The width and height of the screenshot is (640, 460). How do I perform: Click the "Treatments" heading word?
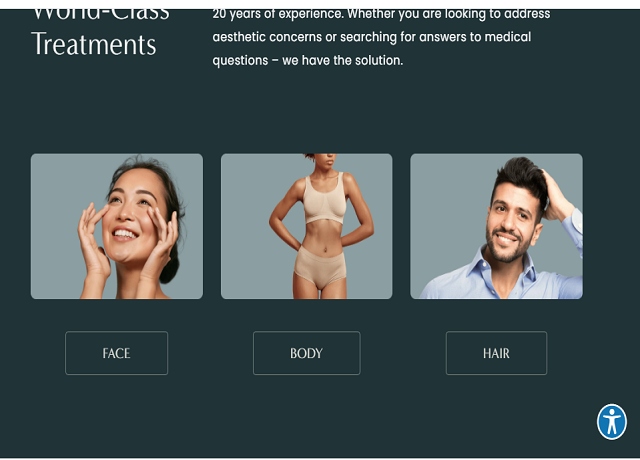pos(94,44)
